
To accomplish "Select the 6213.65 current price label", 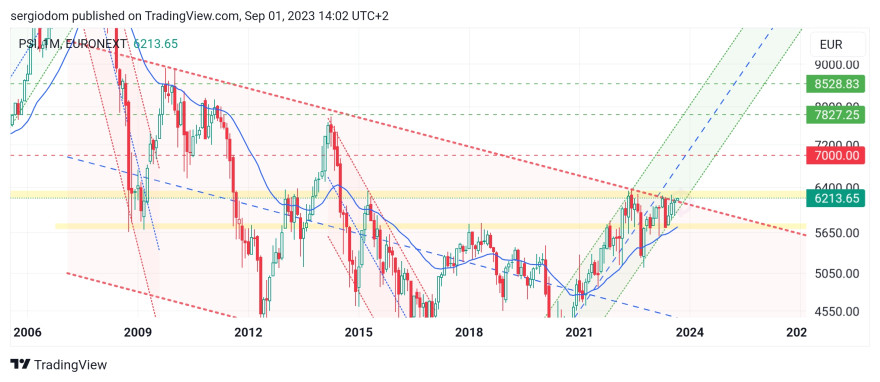I will [x=836, y=198].
